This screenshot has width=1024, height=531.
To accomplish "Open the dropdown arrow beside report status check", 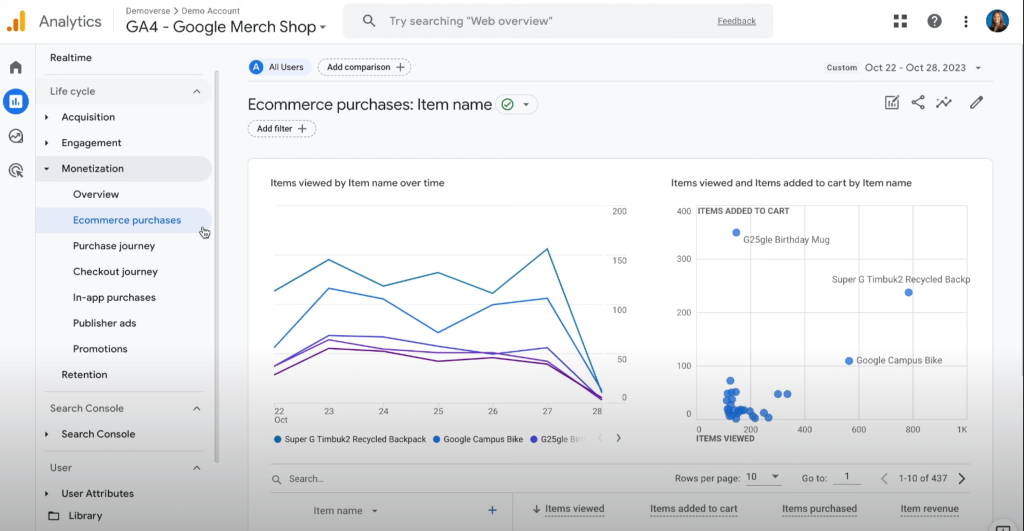I will (526, 105).
